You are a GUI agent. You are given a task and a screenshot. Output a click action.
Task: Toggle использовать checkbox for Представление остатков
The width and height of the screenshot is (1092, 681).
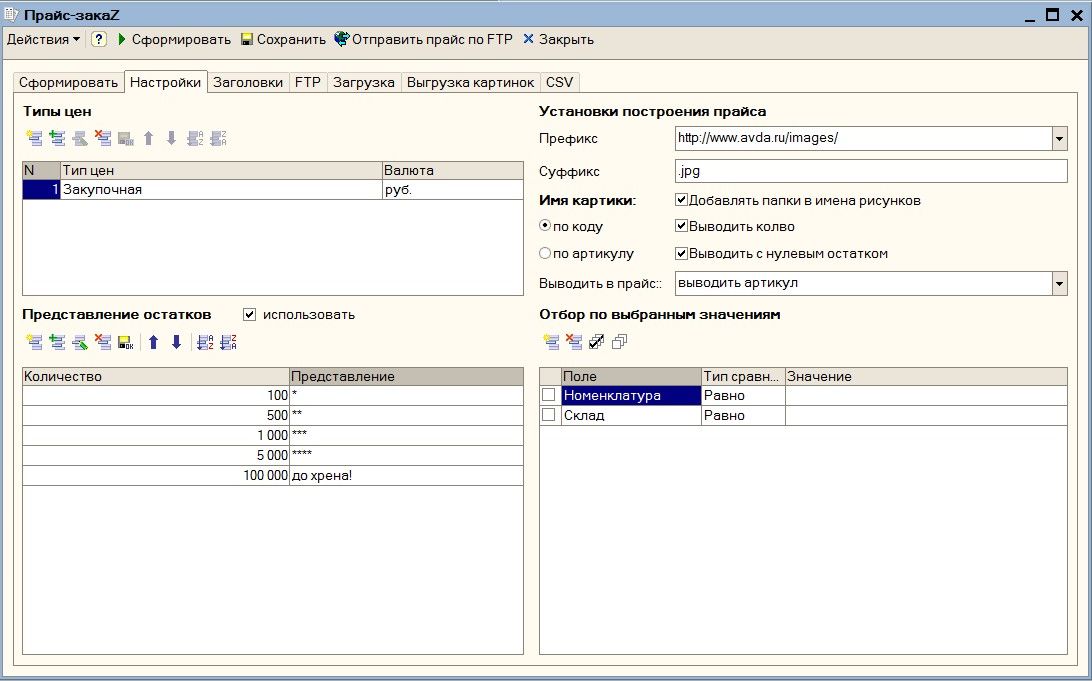(x=249, y=315)
